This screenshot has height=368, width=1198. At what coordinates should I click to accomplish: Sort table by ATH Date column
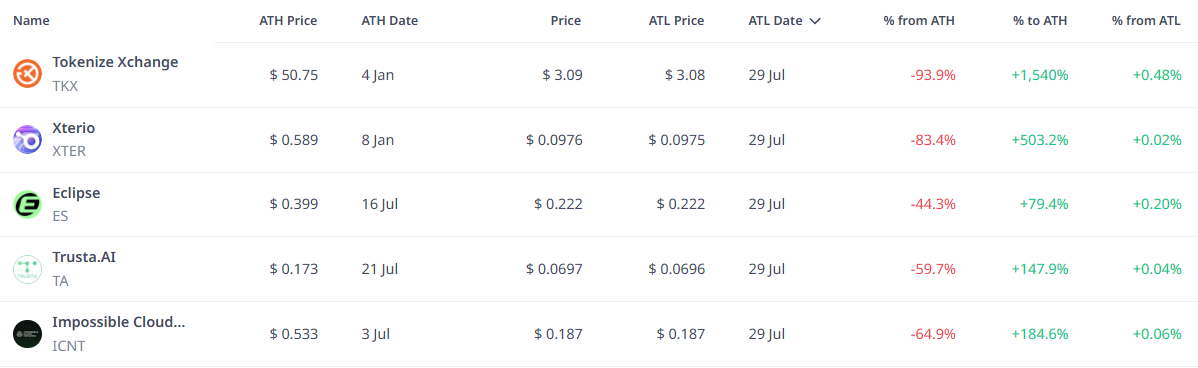click(390, 21)
